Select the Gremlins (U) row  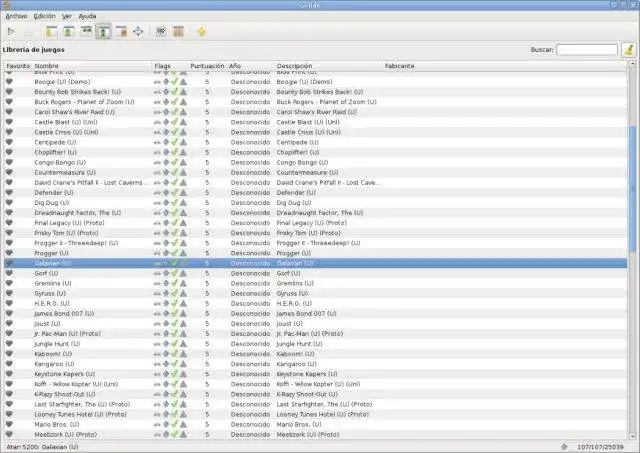point(316,283)
